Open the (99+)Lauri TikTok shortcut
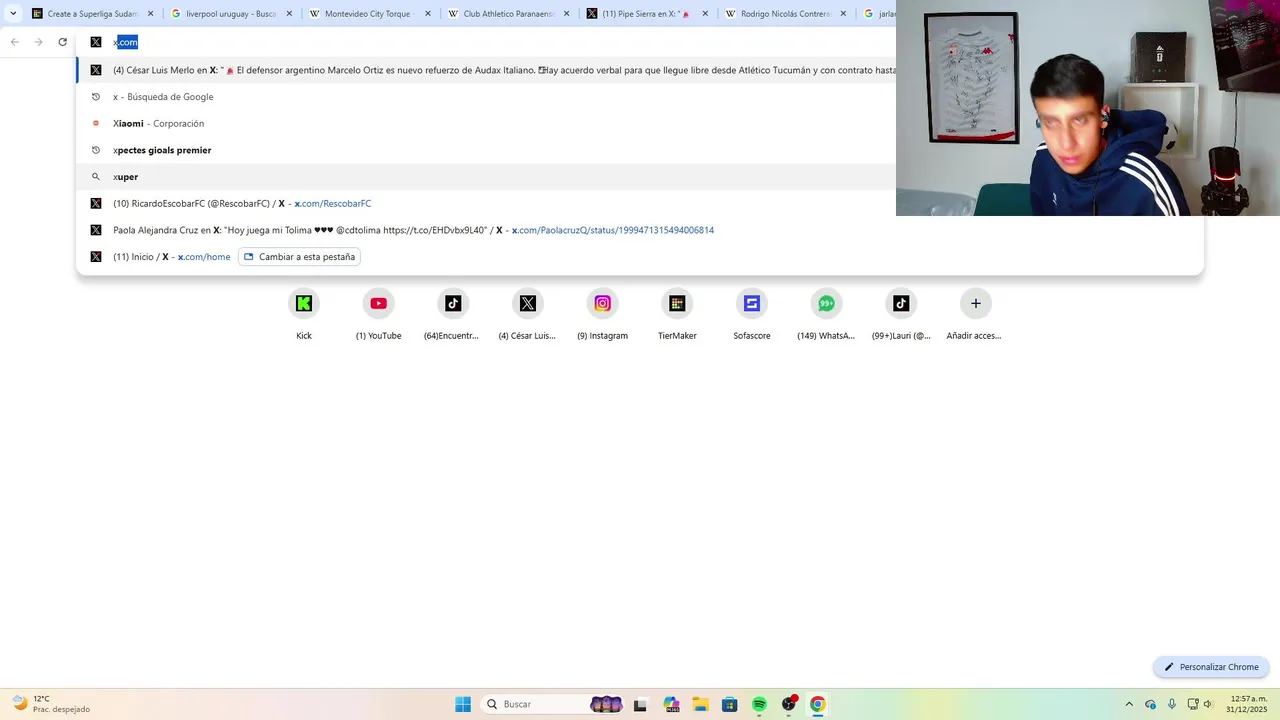The image size is (1280, 720). point(901,315)
